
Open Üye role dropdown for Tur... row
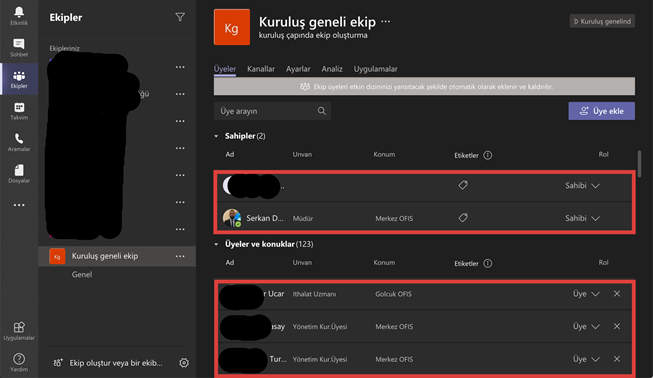pos(586,359)
